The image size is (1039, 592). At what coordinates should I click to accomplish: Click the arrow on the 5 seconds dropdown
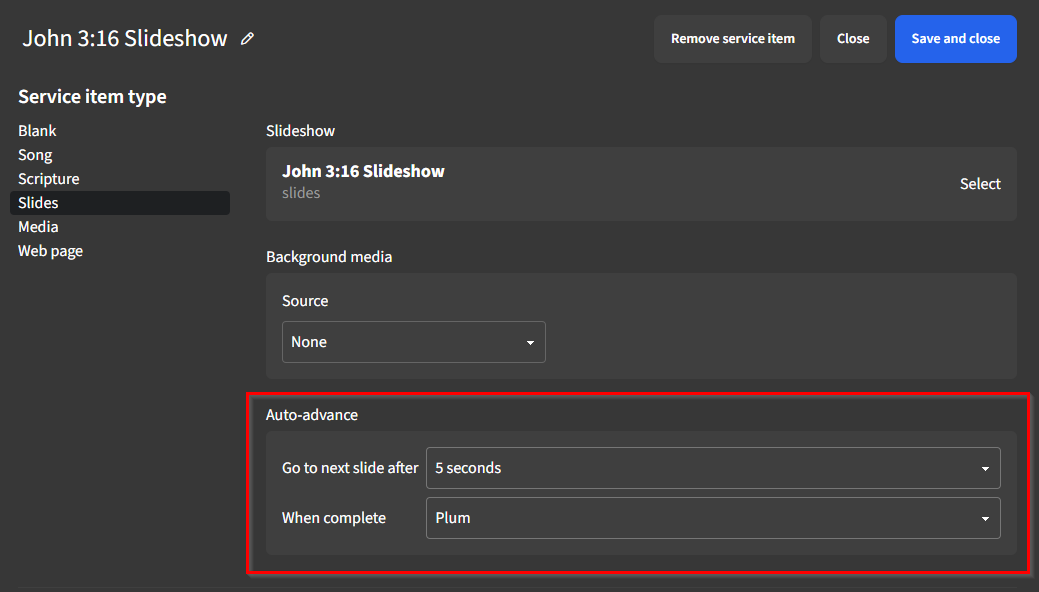point(986,467)
